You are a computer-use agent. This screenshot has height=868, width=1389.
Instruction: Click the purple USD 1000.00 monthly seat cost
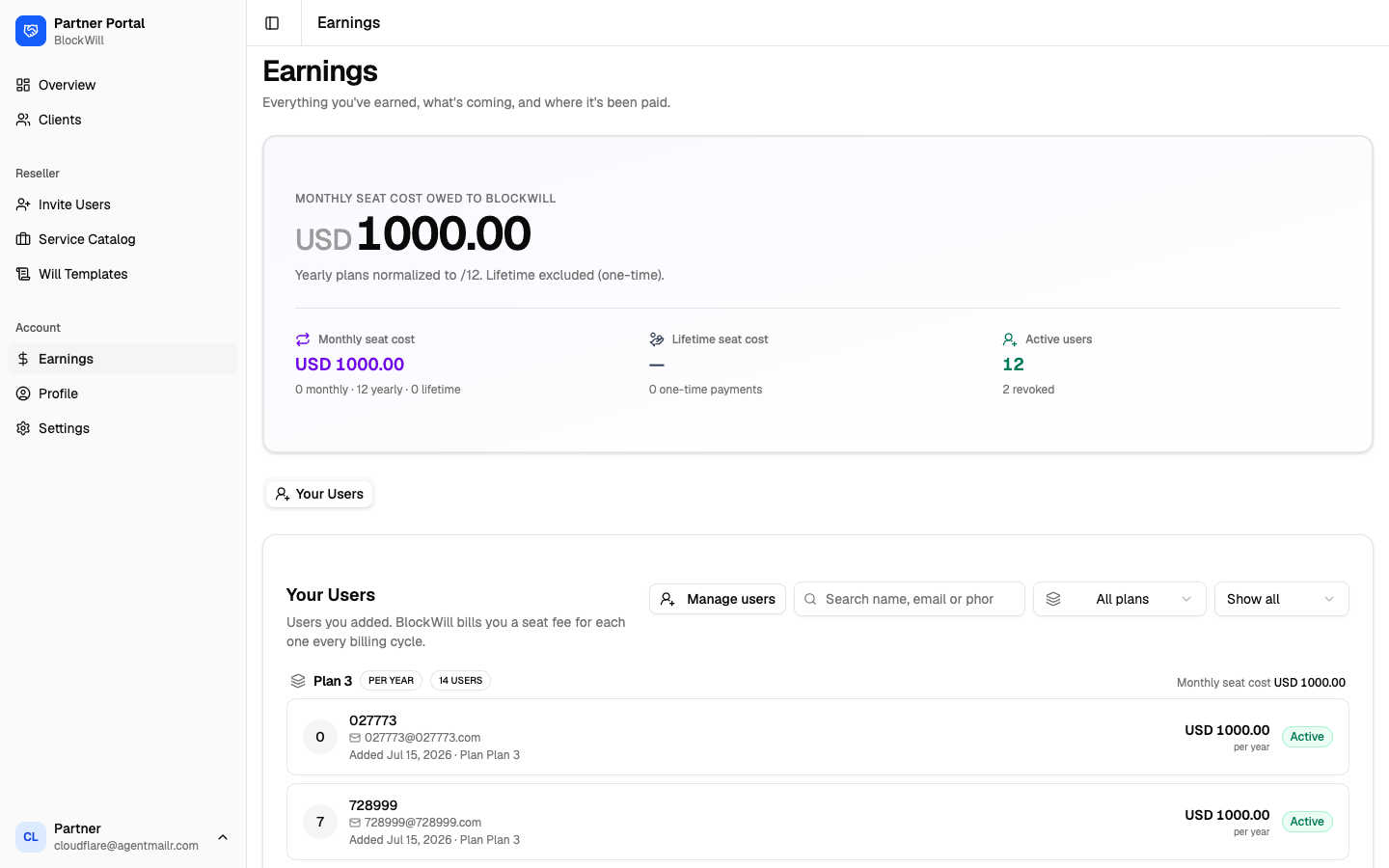click(349, 365)
